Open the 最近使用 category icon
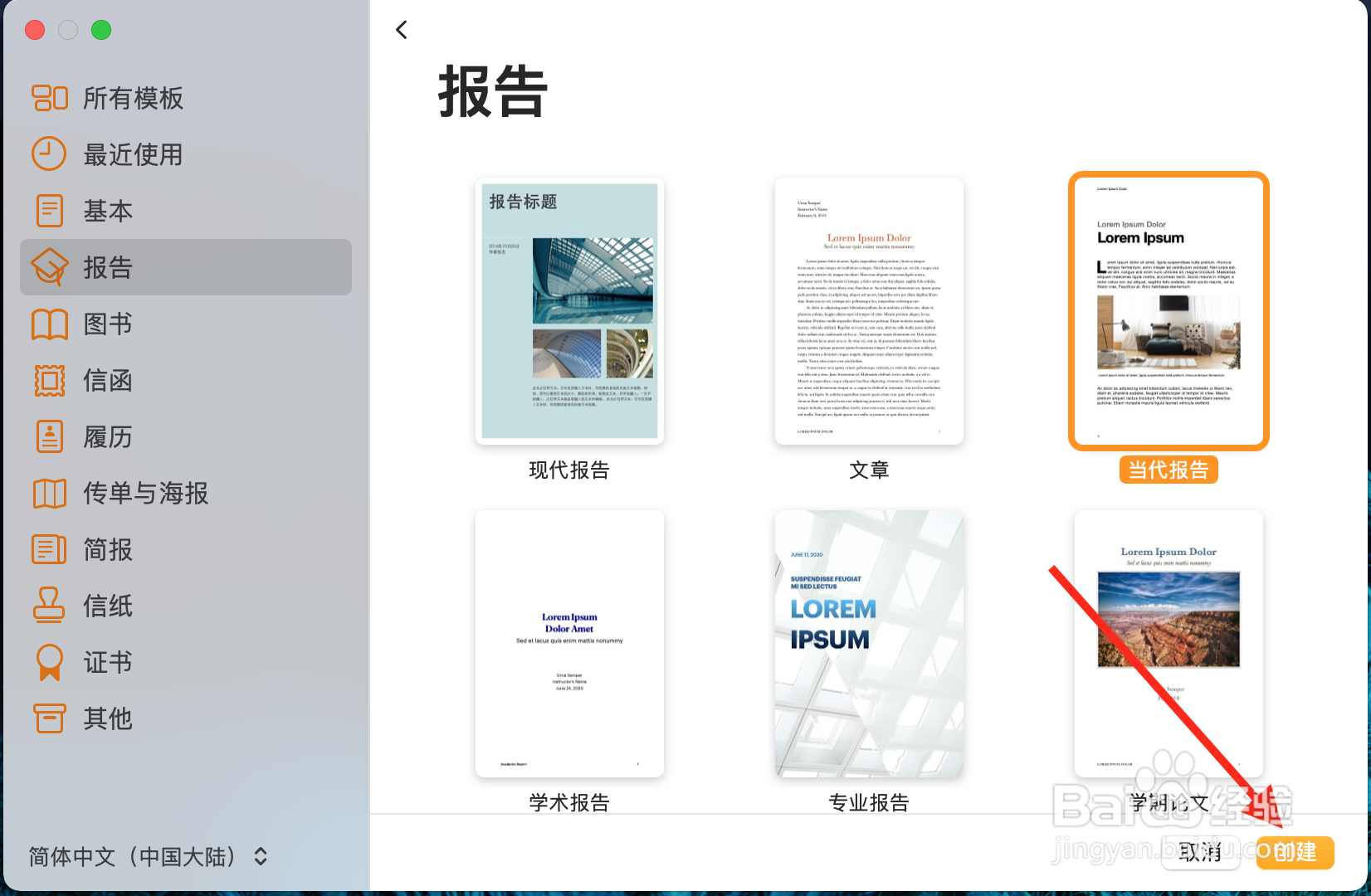Image resolution: width=1371 pixels, height=896 pixels. click(49, 153)
